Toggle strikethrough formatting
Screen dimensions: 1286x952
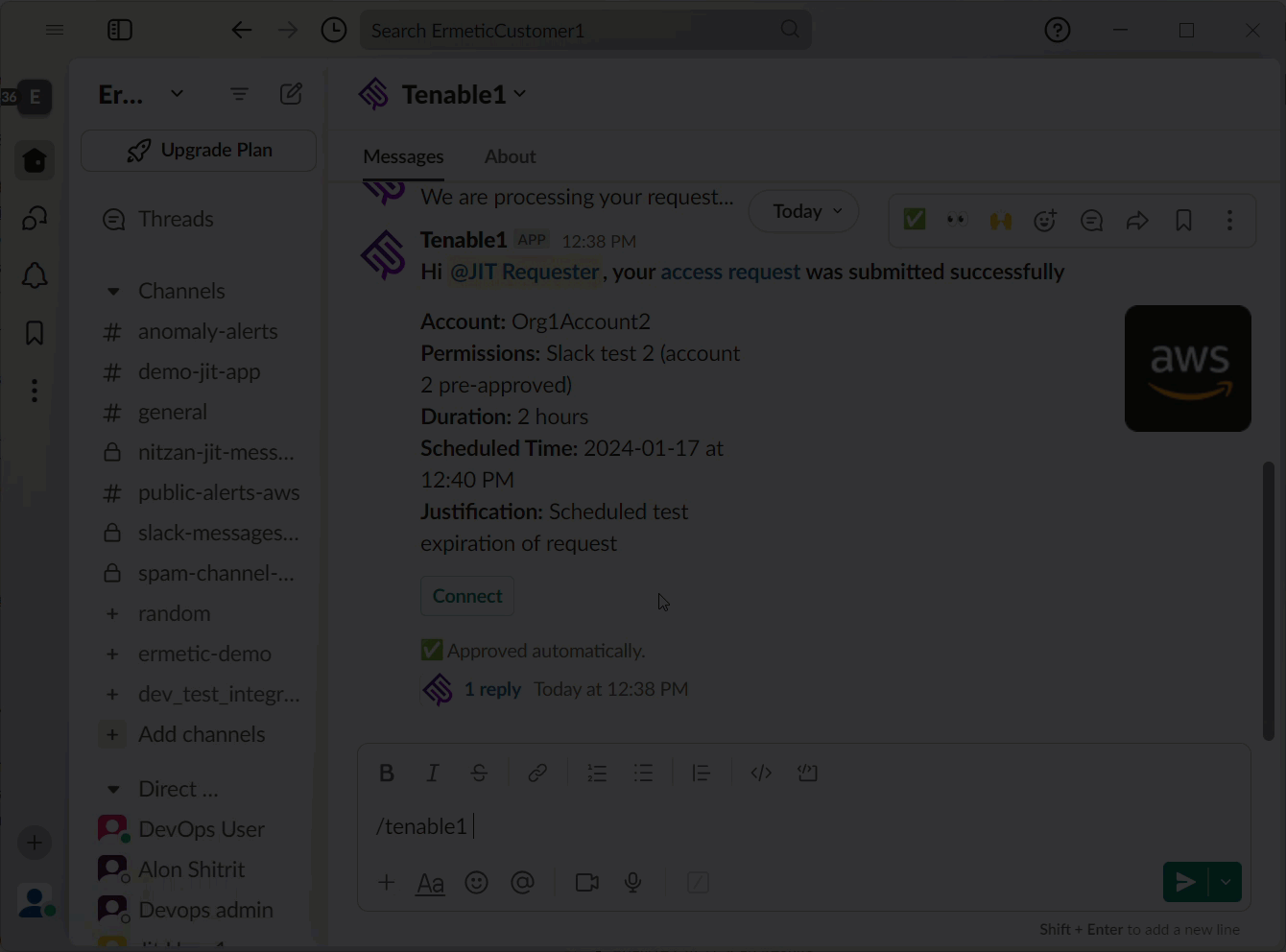pyautogui.click(x=479, y=773)
